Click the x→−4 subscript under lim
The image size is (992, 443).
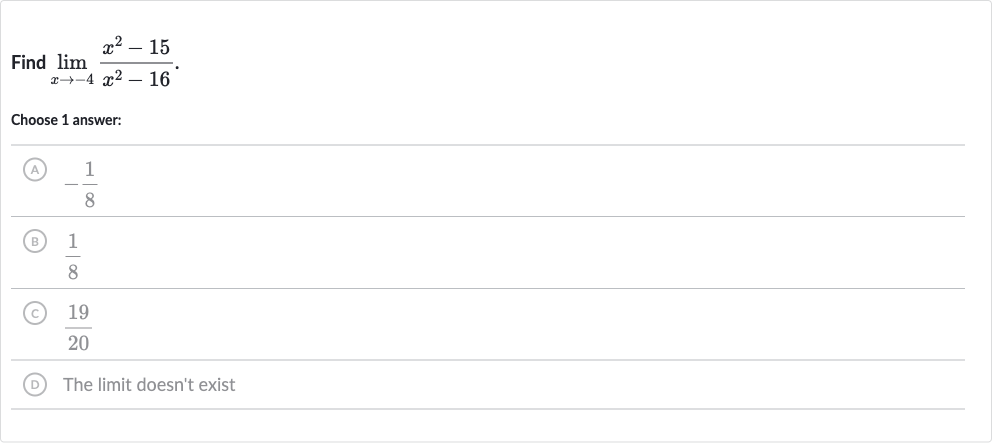click(72, 80)
